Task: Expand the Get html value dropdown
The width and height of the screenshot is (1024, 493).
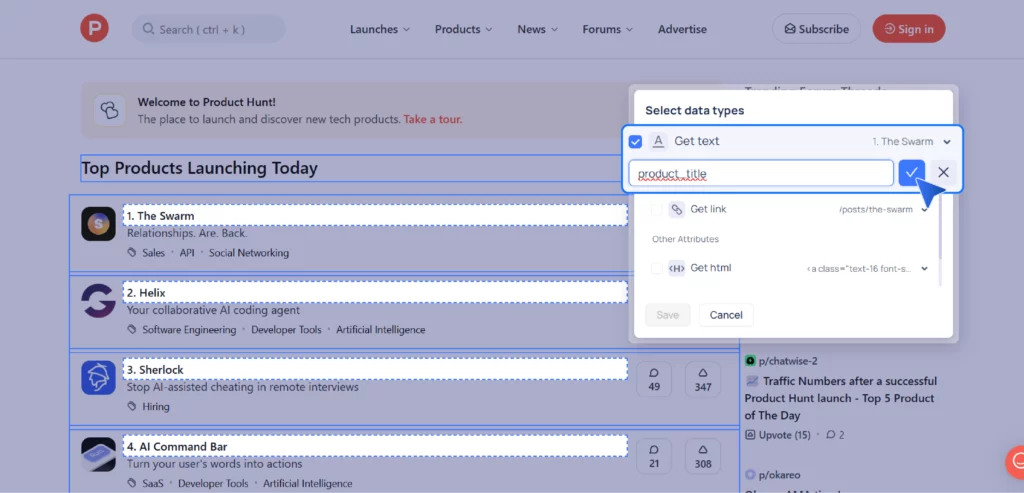Action: [x=925, y=268]
